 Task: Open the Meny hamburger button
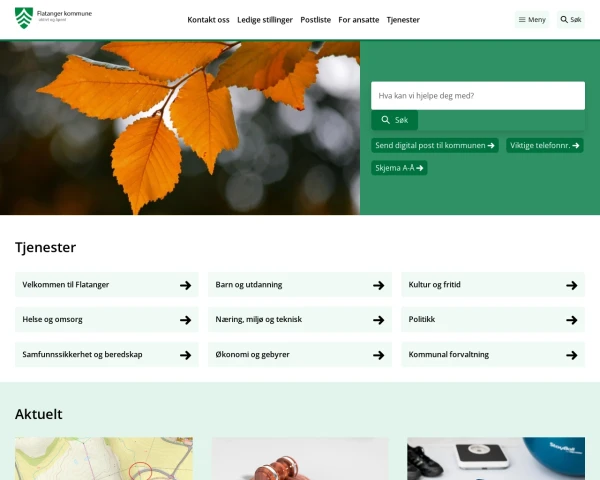(532, 20)
